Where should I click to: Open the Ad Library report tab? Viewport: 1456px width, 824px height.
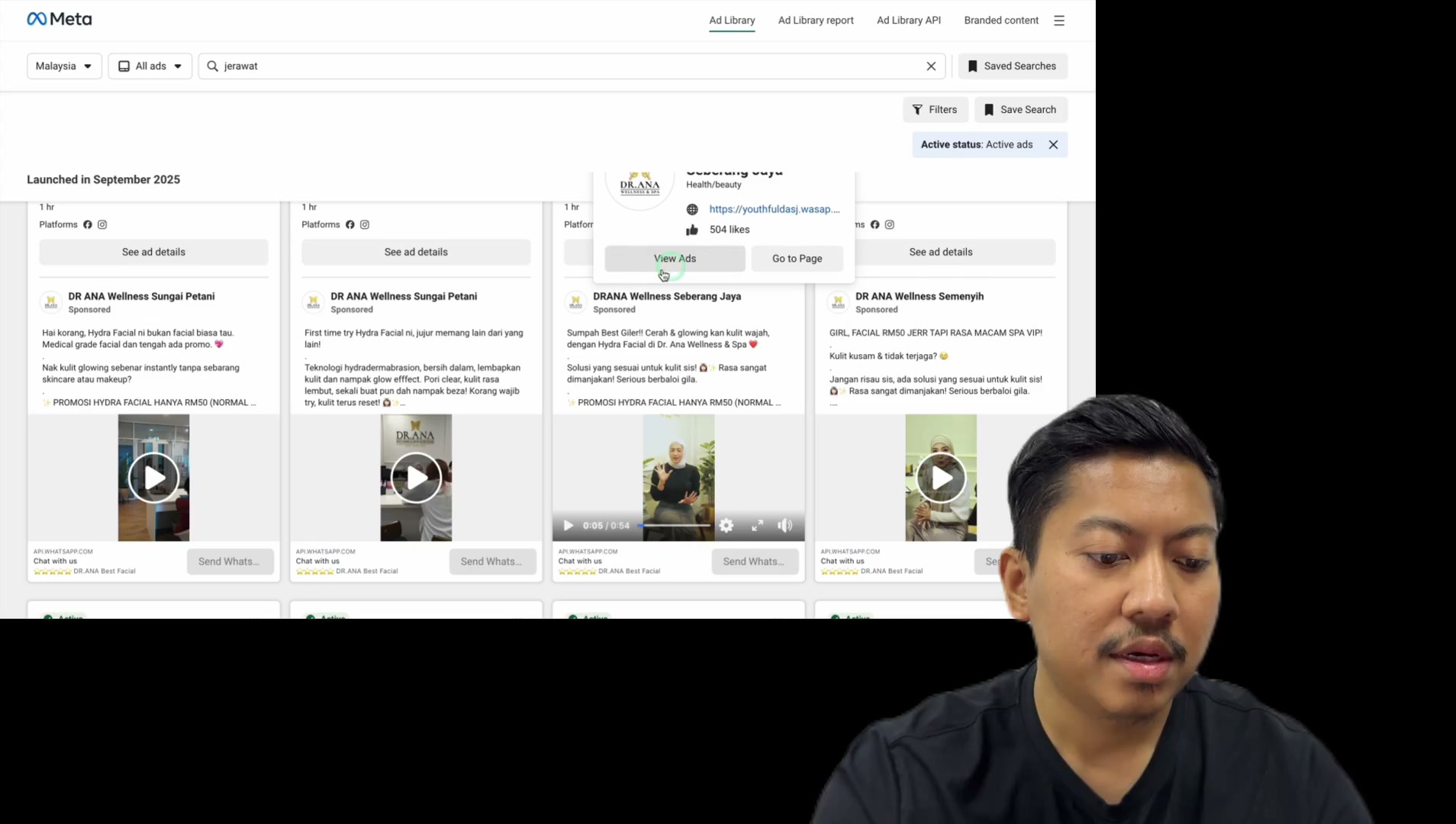[x=816, y=21]
